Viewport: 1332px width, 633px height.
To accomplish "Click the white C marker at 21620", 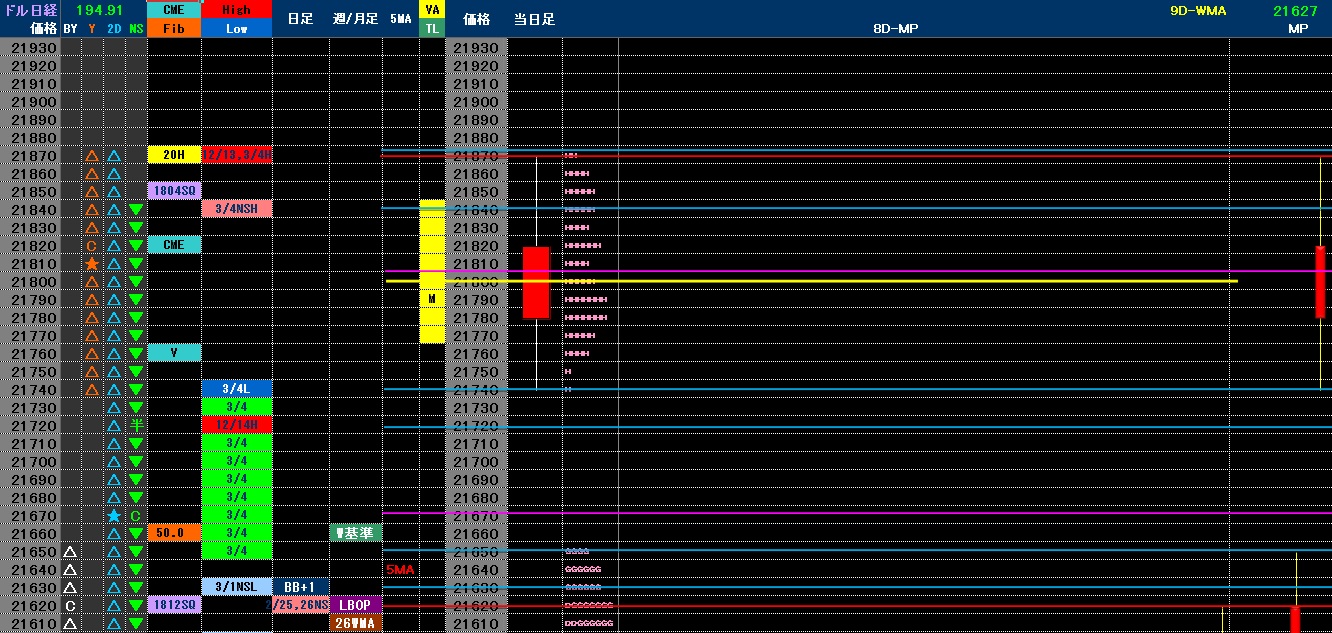I will (x=70, y=606).
